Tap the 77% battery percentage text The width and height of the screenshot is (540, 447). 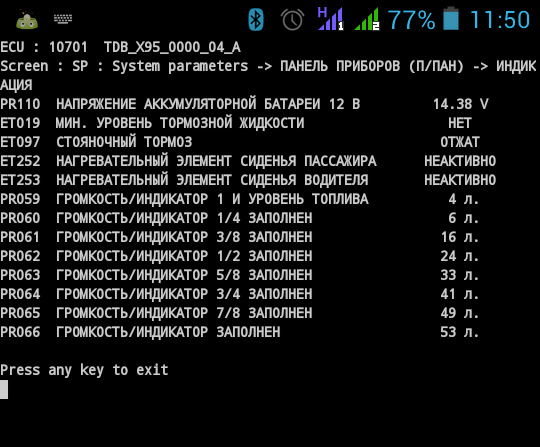tap(411, 20)
